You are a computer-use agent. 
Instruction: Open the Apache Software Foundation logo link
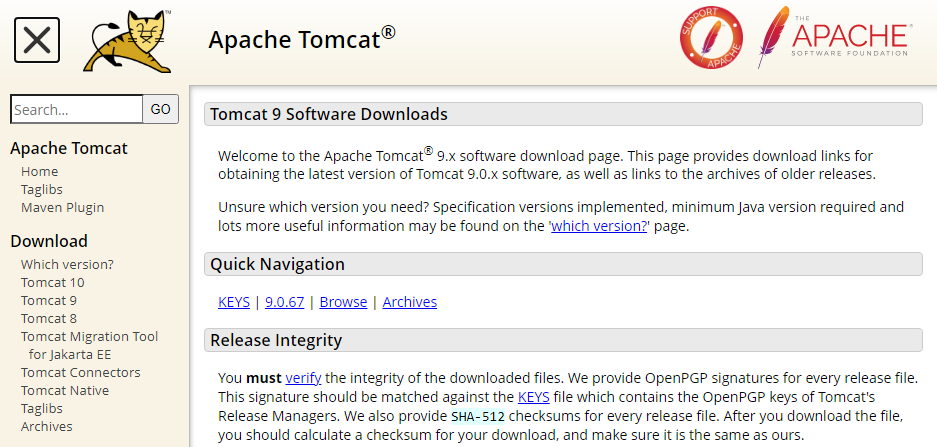tap(833, 38)
